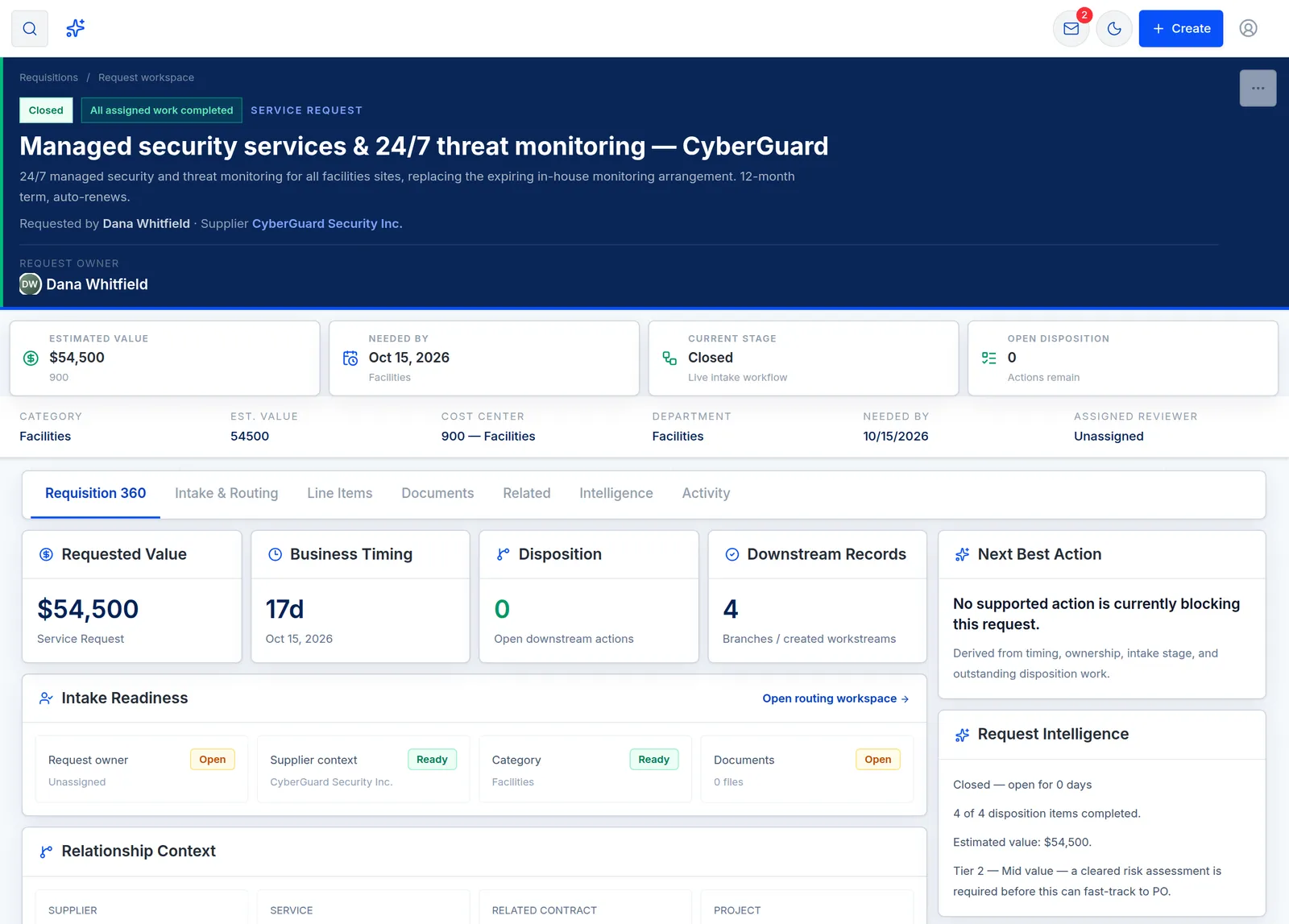Viewport: 1289px width, 924px height.
Task: Click 0 Open downstream actions value
Action: coord(502,609)
